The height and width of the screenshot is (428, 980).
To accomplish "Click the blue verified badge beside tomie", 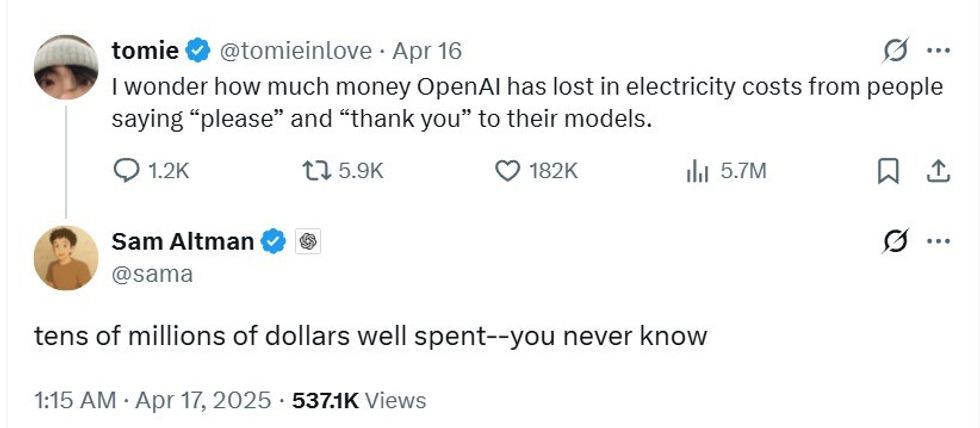I will (x=199, y=49).
